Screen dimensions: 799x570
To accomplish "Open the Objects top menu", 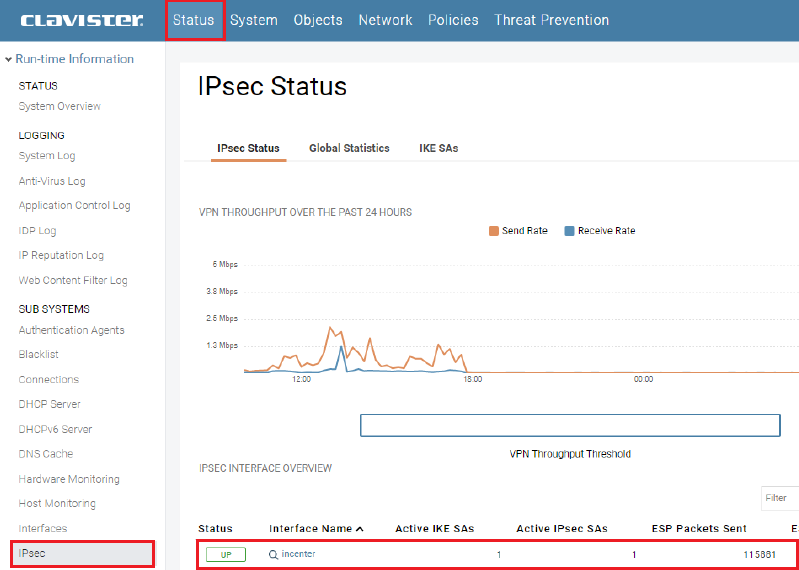I will tap(318, 20).
